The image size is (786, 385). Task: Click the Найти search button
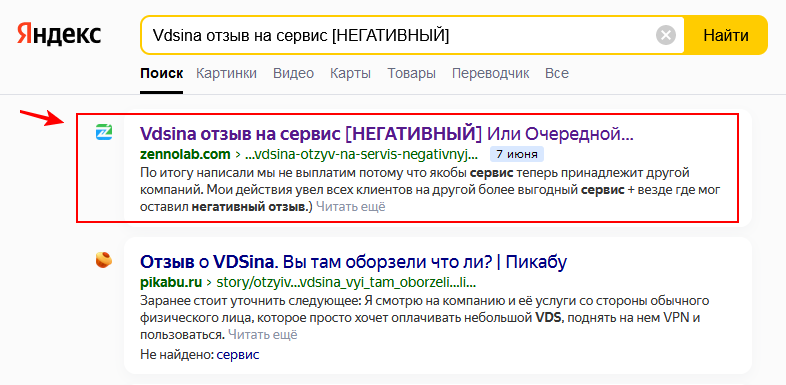coord(726,35)
